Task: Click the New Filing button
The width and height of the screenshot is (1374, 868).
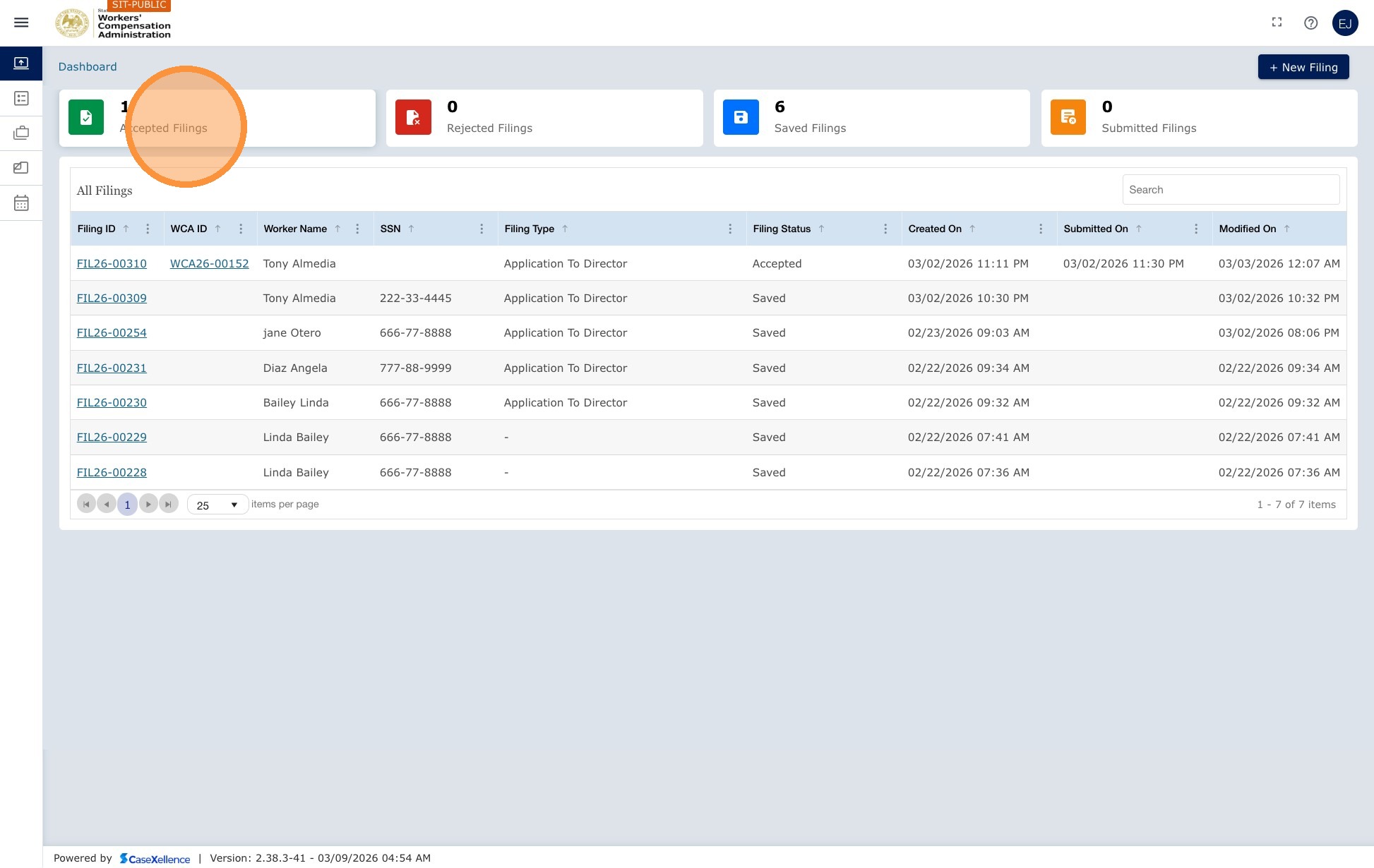Action: pyautogui.click(x=1303, y=67)
